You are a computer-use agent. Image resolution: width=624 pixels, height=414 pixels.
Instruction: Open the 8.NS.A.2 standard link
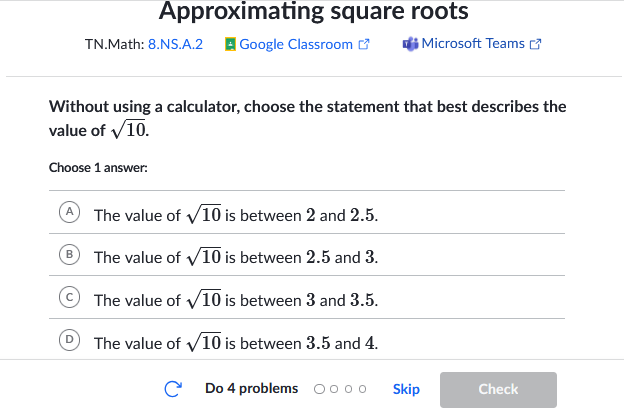[x=175, y=44]
